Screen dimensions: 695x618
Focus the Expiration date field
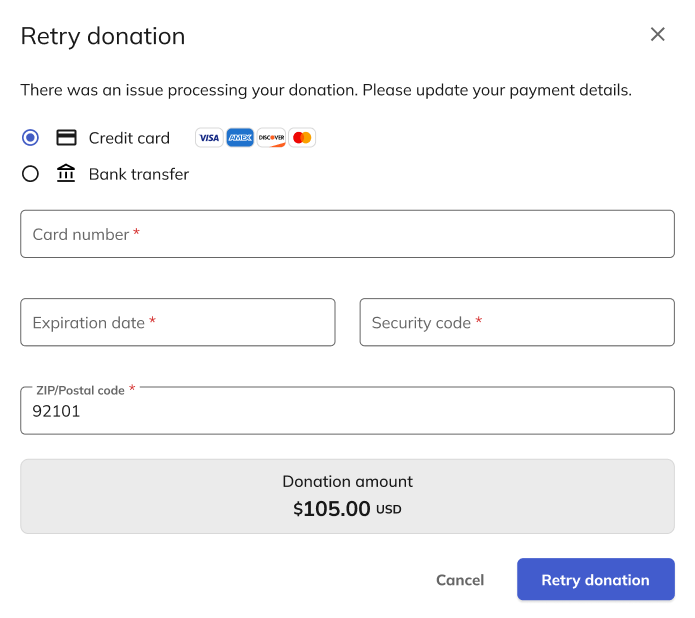tap(177, 322)
